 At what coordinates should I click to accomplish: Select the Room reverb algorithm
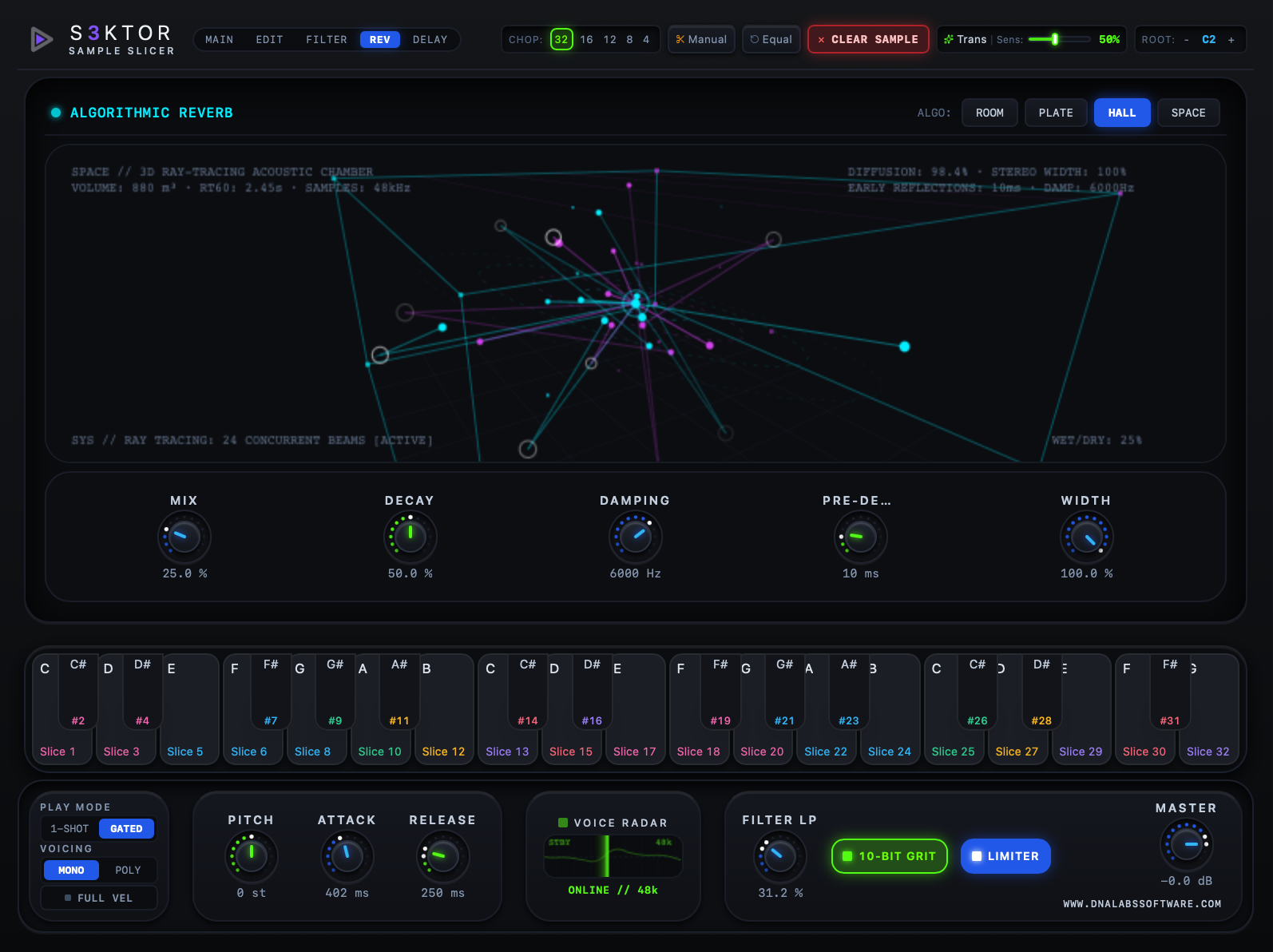tap(990, 113)
